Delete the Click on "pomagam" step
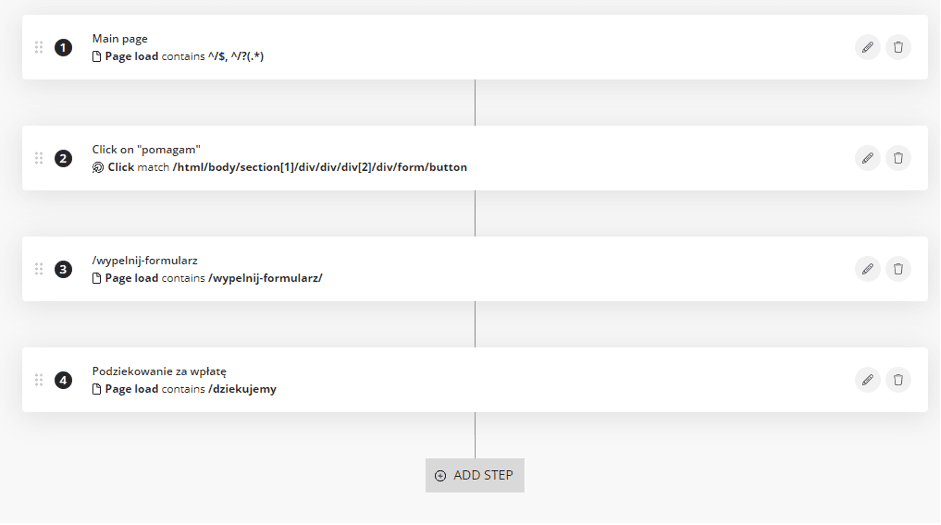941x525 pixels. [x=898, y=158]
